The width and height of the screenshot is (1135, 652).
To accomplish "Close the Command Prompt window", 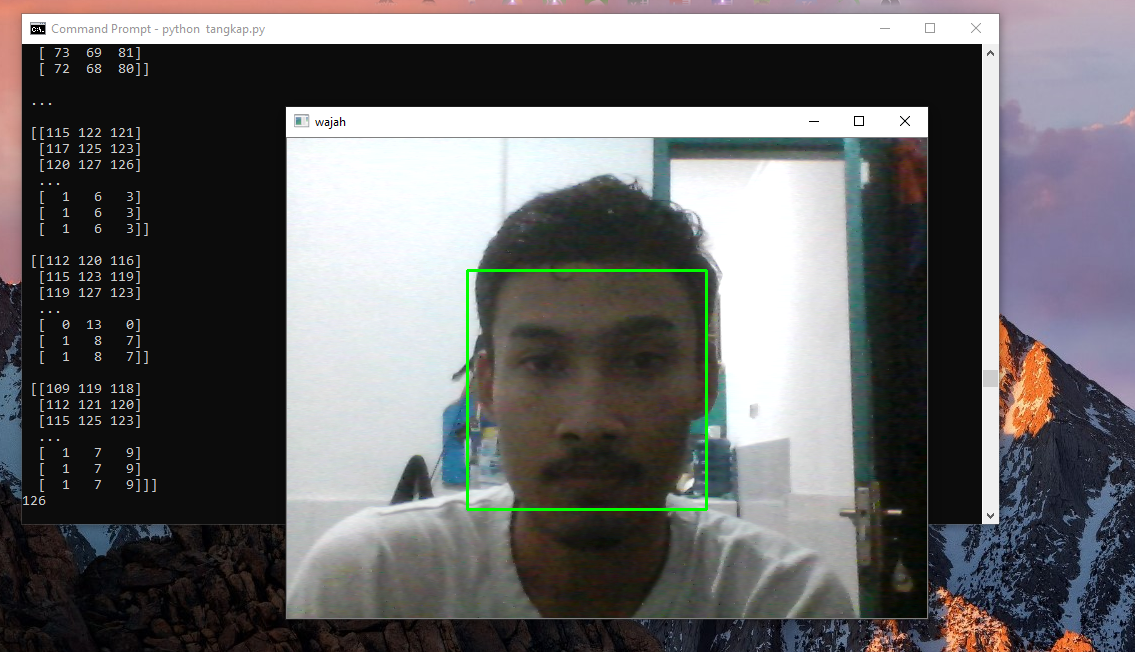I will [975, 29].
